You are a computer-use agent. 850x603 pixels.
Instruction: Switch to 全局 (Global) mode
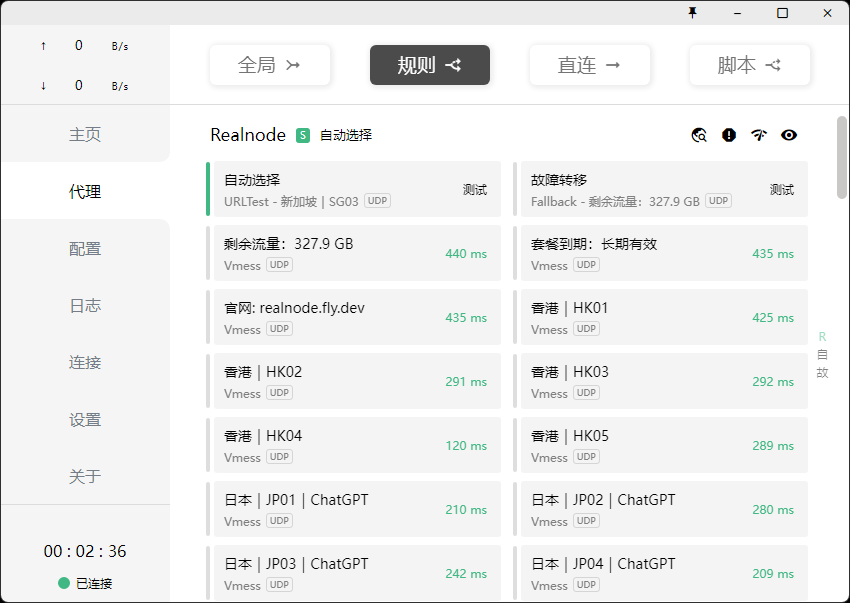click(x=269, y=65)
